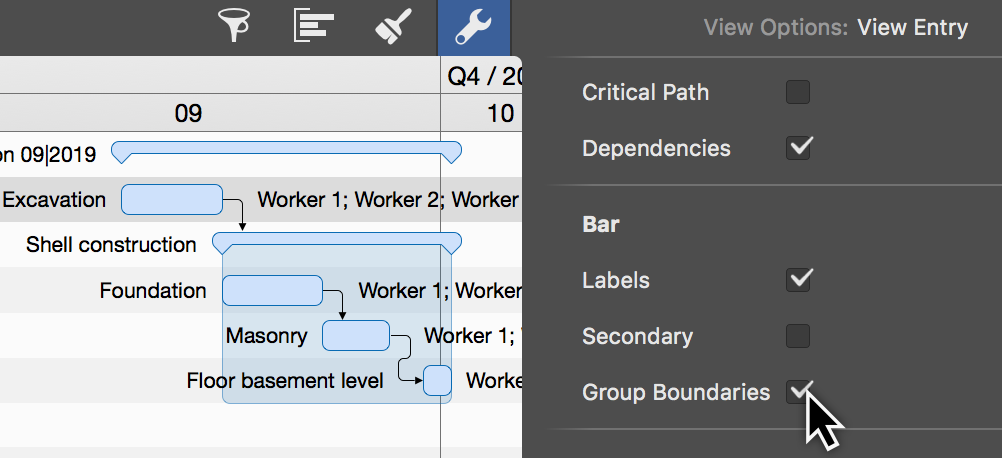Toggle the wrench view options button
Image resolution: width=1002 pixels, height=458 pixels.
tap(473, 27)
